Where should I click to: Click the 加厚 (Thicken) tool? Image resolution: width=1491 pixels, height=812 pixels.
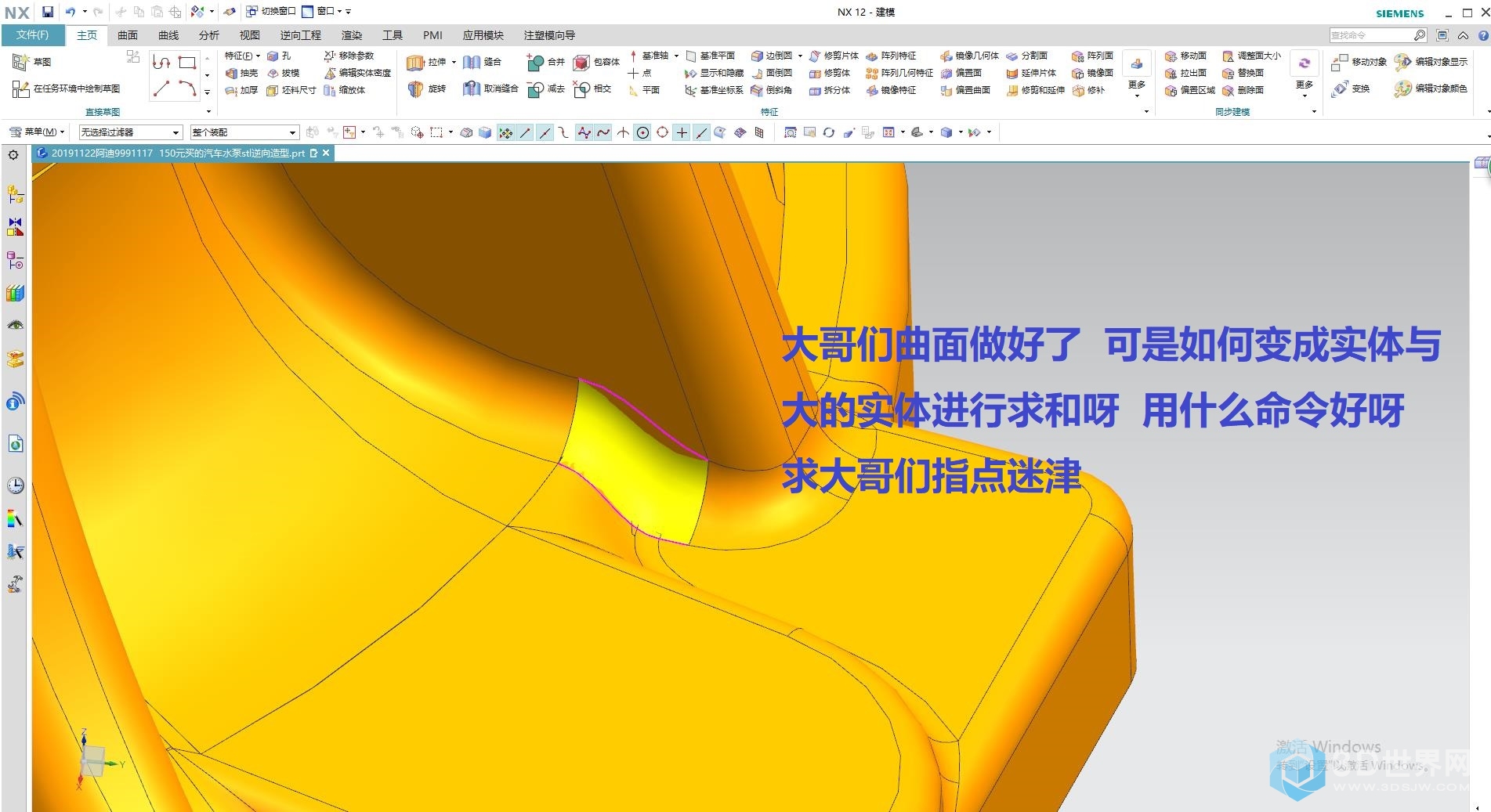pos(241,90)
